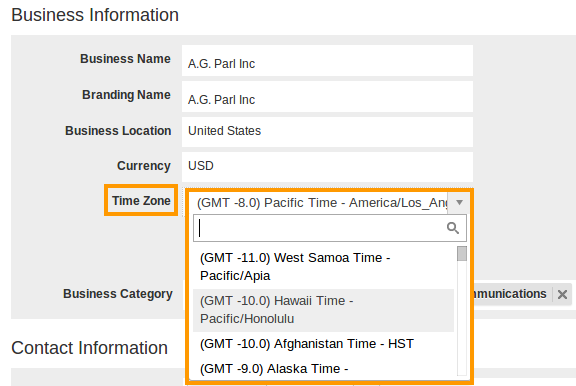This screenshot has height=386, width=576.
Task: Click the Business Location field showing United States
Action: 327,132
